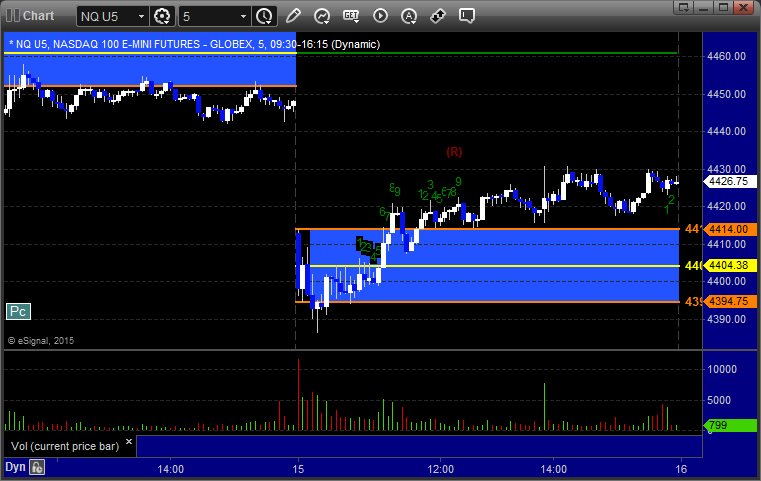Close the Chart window
The width and height of the screenshot is (761, 481).
(743, 7)
